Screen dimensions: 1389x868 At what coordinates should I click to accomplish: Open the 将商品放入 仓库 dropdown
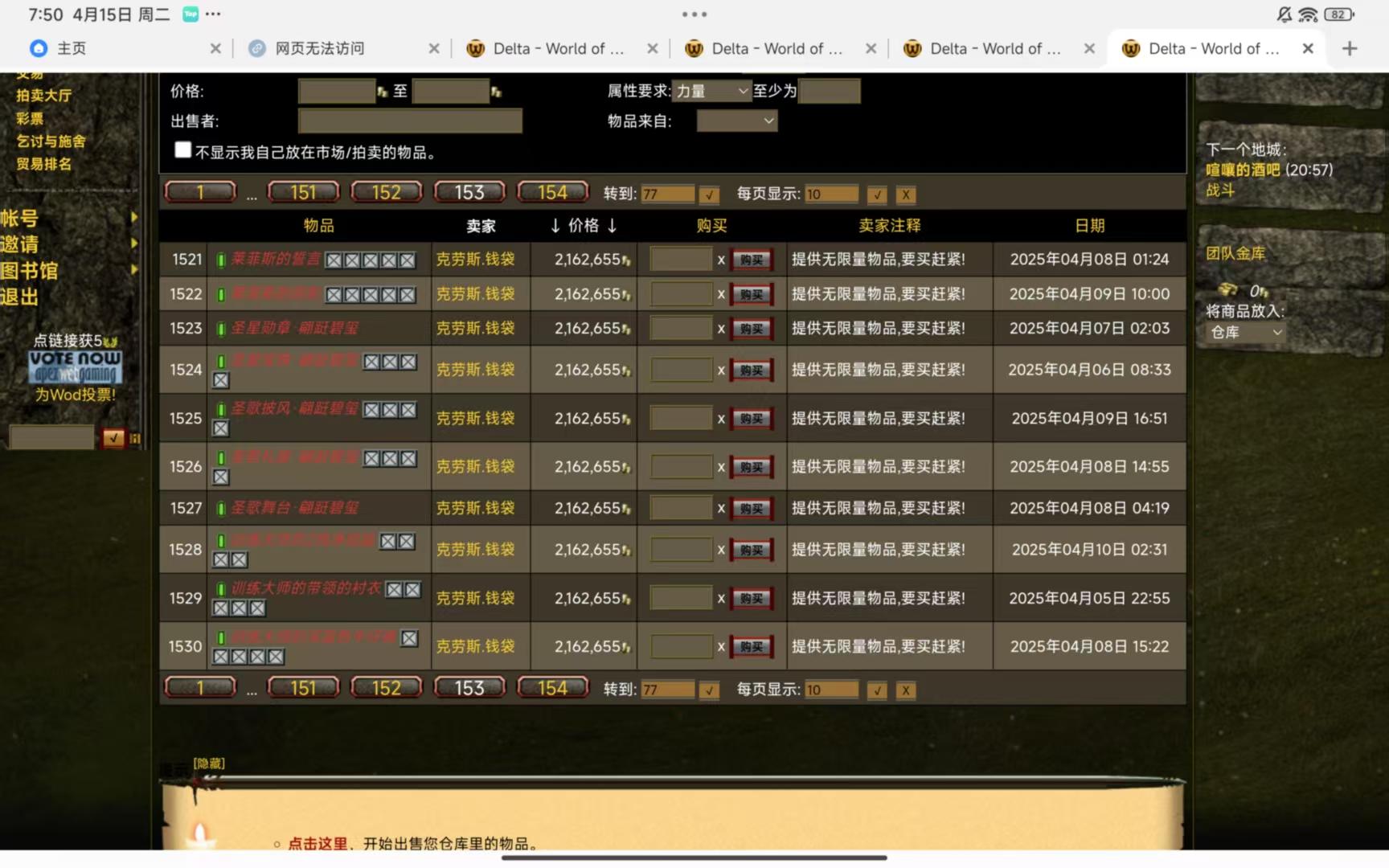point(1245,332)
